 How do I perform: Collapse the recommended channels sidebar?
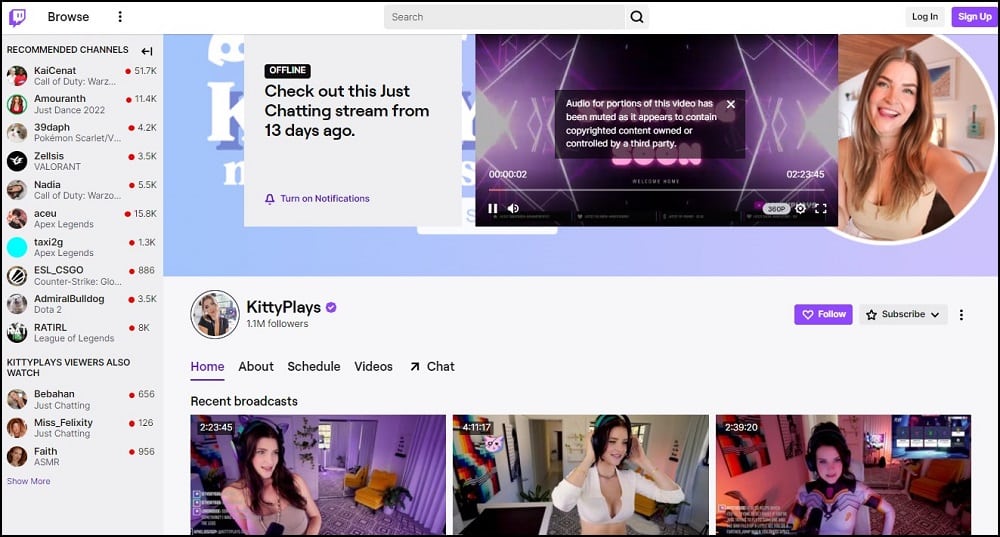point(147,51)
